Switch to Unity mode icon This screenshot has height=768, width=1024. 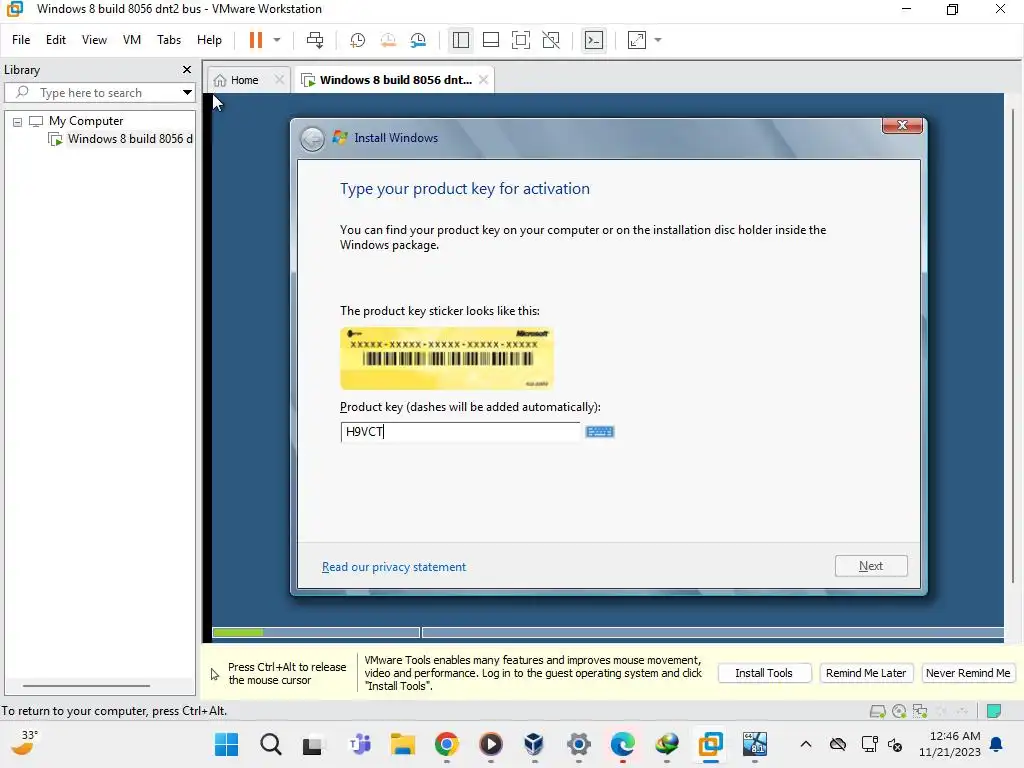(551, 40)
